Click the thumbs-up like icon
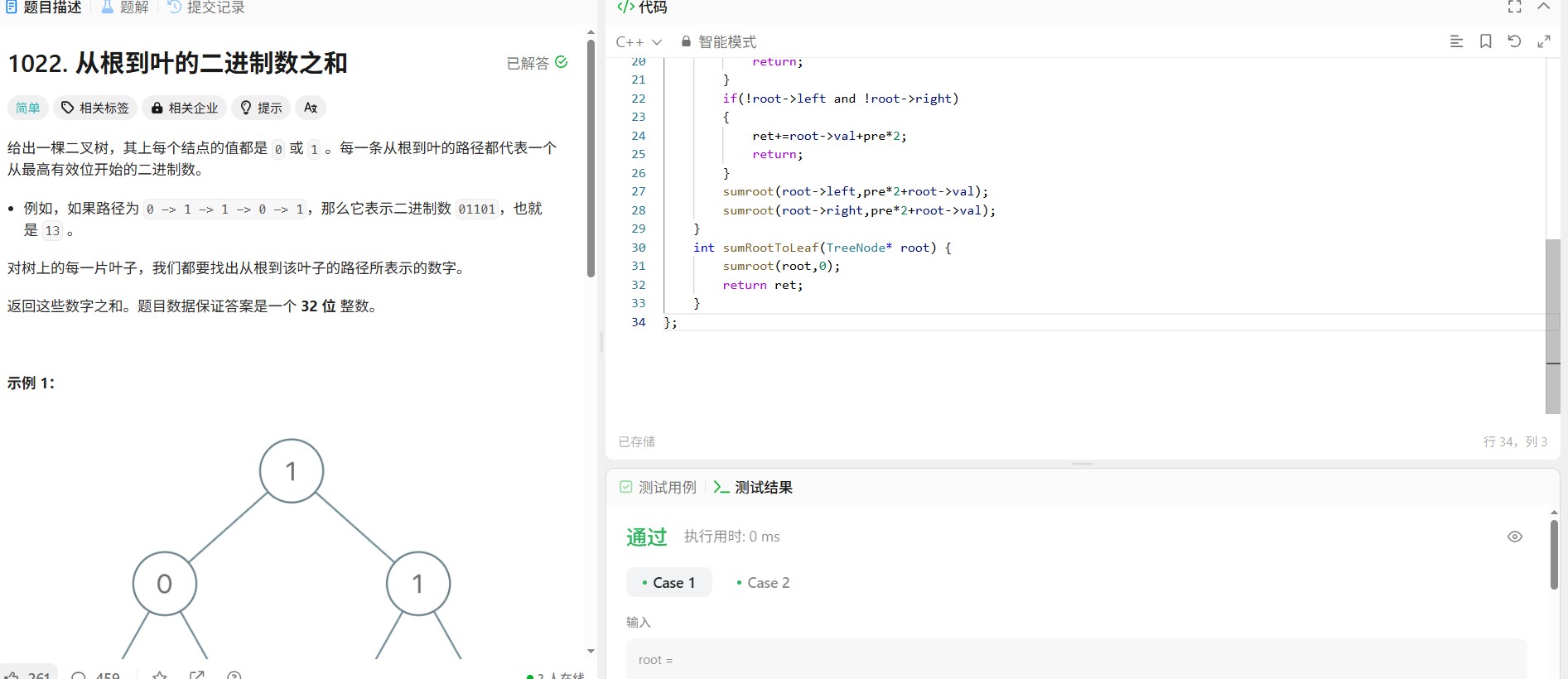The image size is (1568, 679). (x=12, y=676)
